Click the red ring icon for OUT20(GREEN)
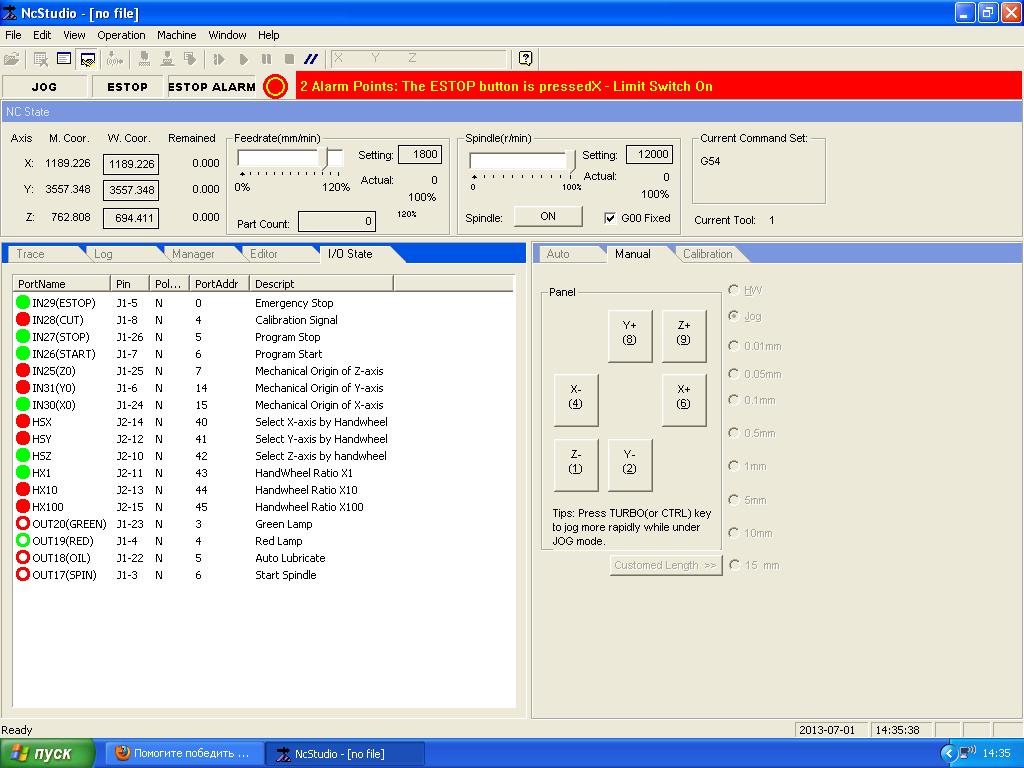This screenshot has width=1024, height=768. [23, 523]
